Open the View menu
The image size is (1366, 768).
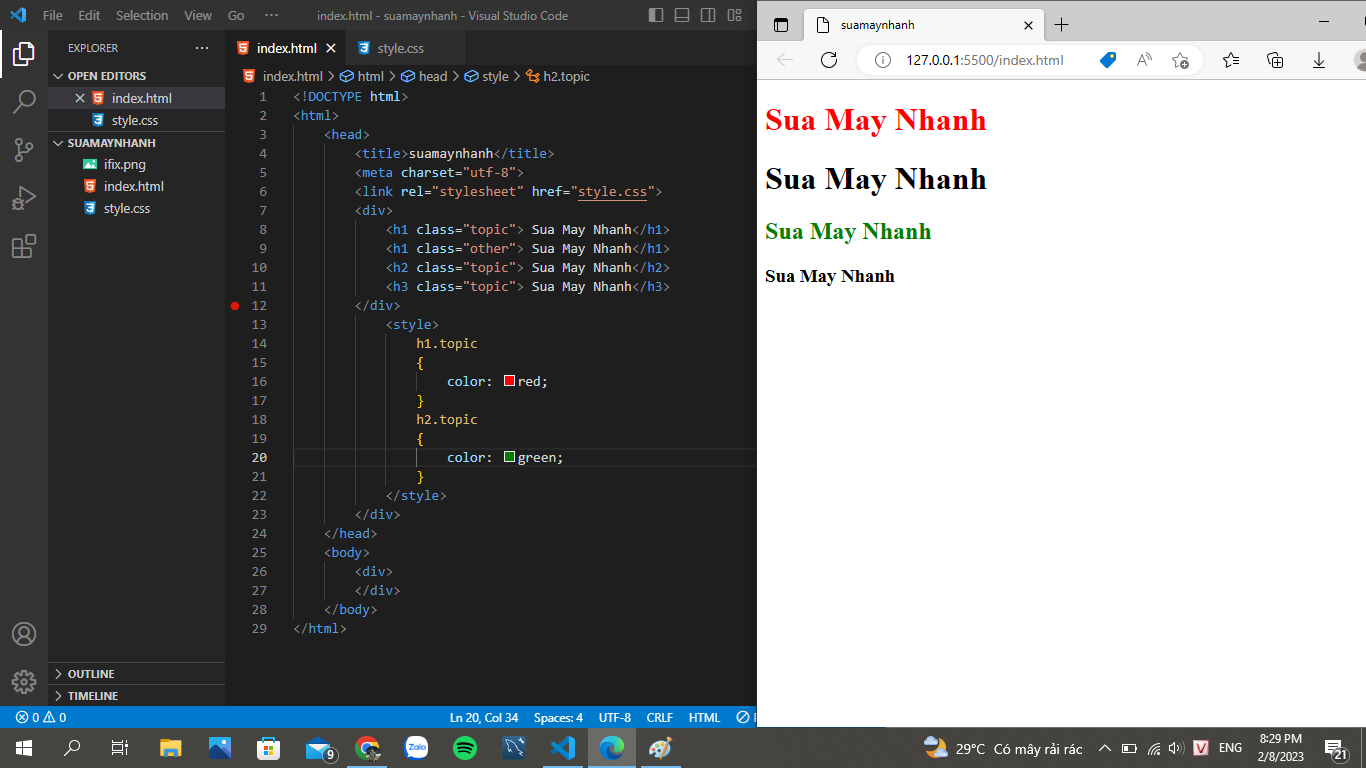pos(198,15)
